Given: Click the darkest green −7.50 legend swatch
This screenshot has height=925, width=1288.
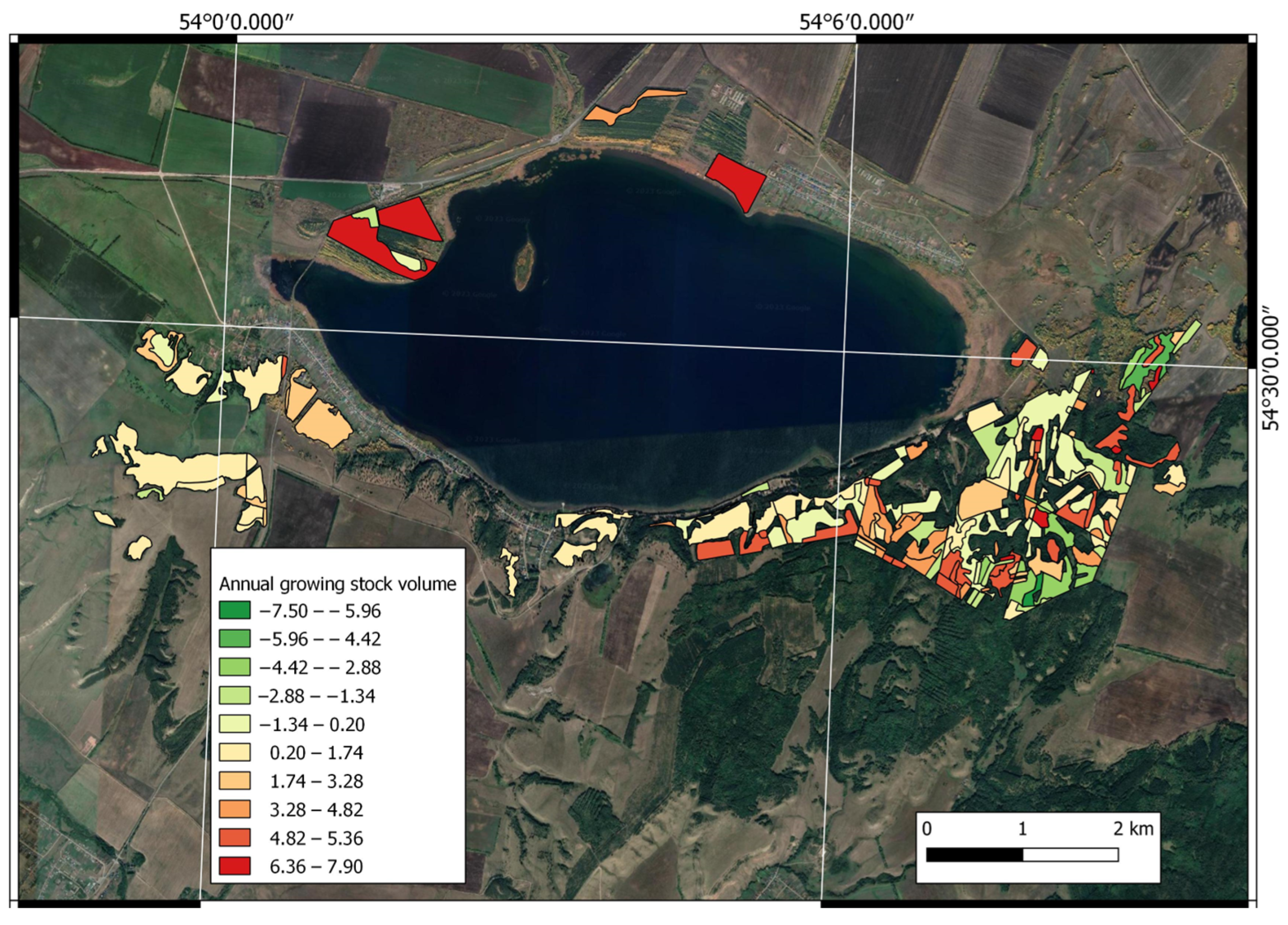Looking at the screenshot, I should (235, 610).
